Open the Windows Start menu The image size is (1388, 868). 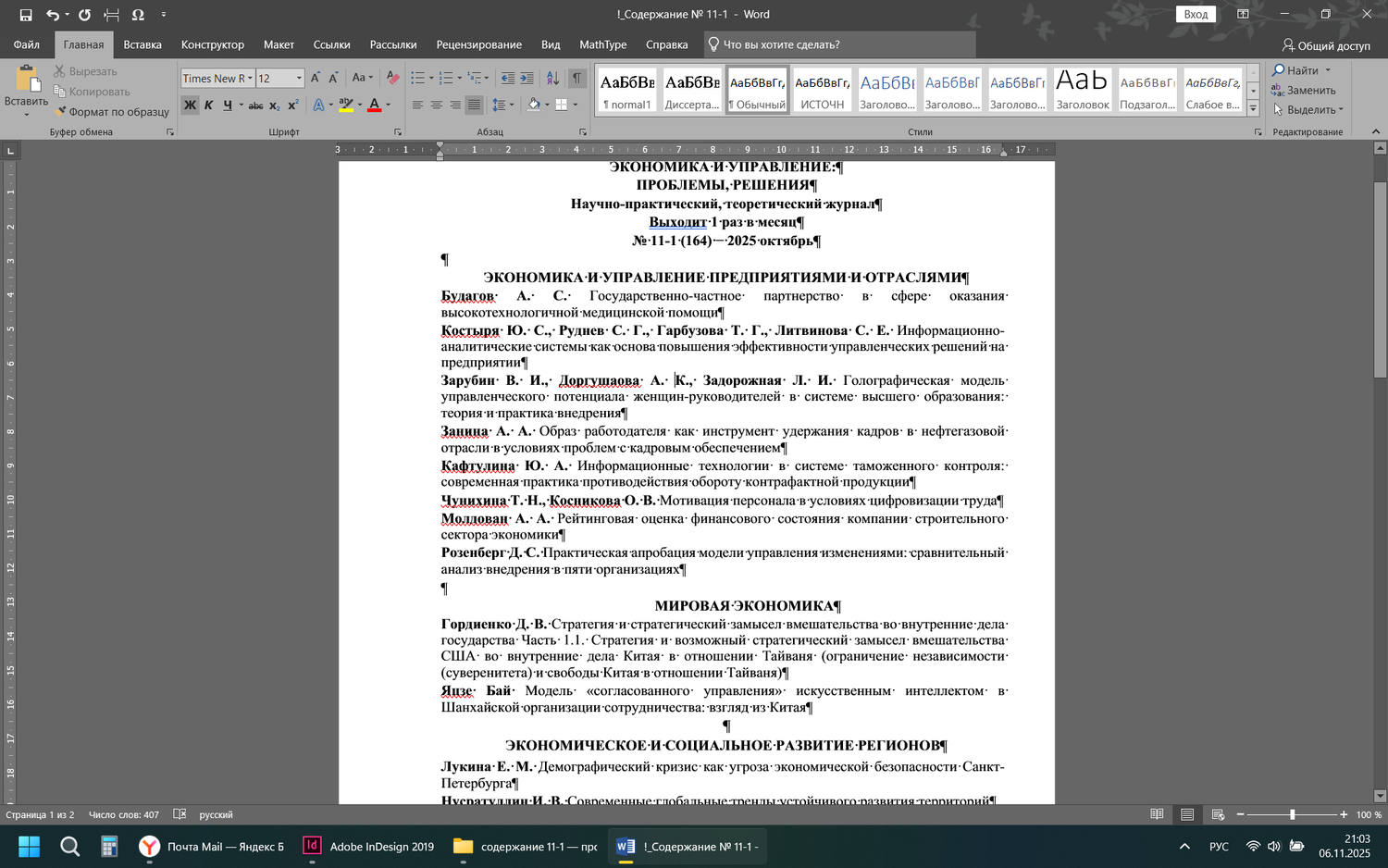(x=29, y=847)
